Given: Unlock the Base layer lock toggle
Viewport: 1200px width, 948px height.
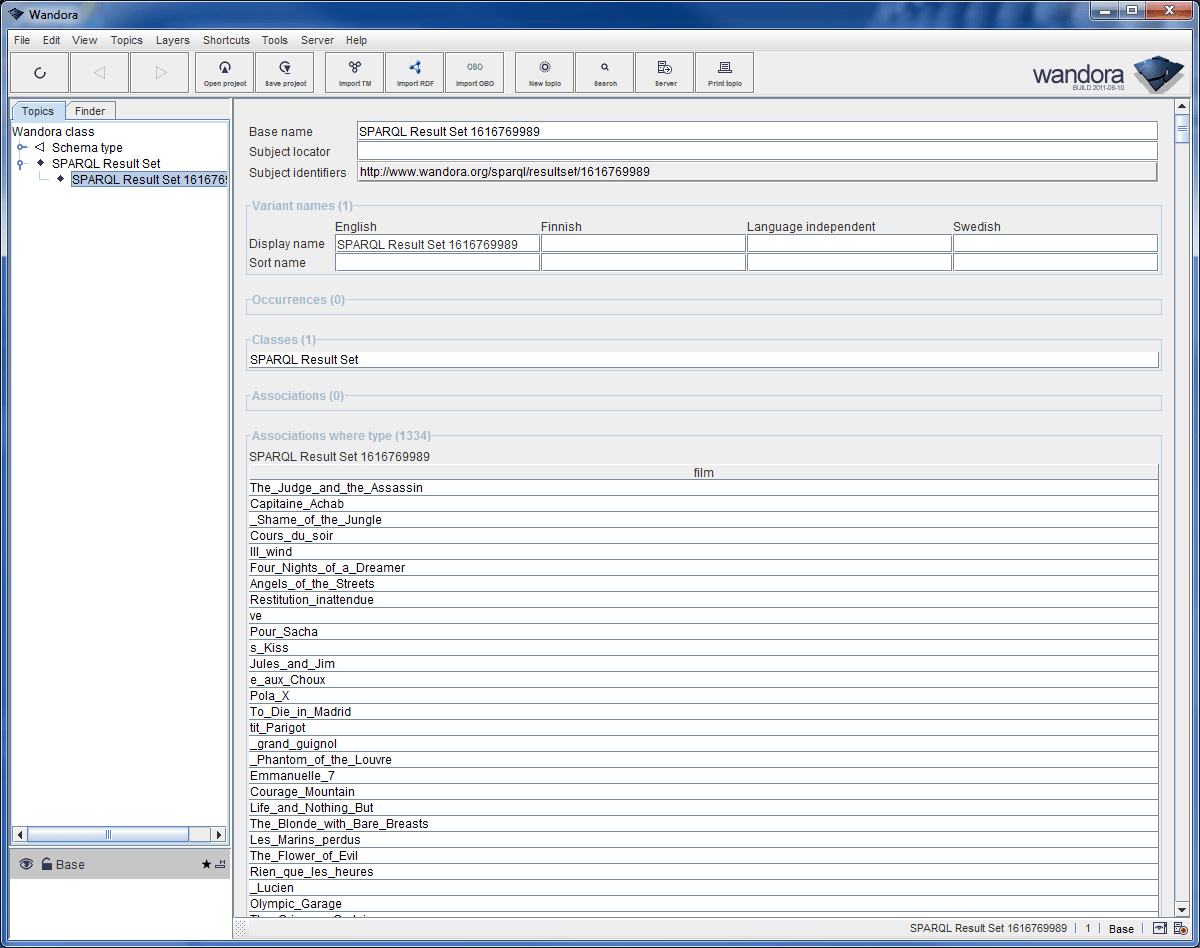Looking at the screenshot, I should coord(44,864).
